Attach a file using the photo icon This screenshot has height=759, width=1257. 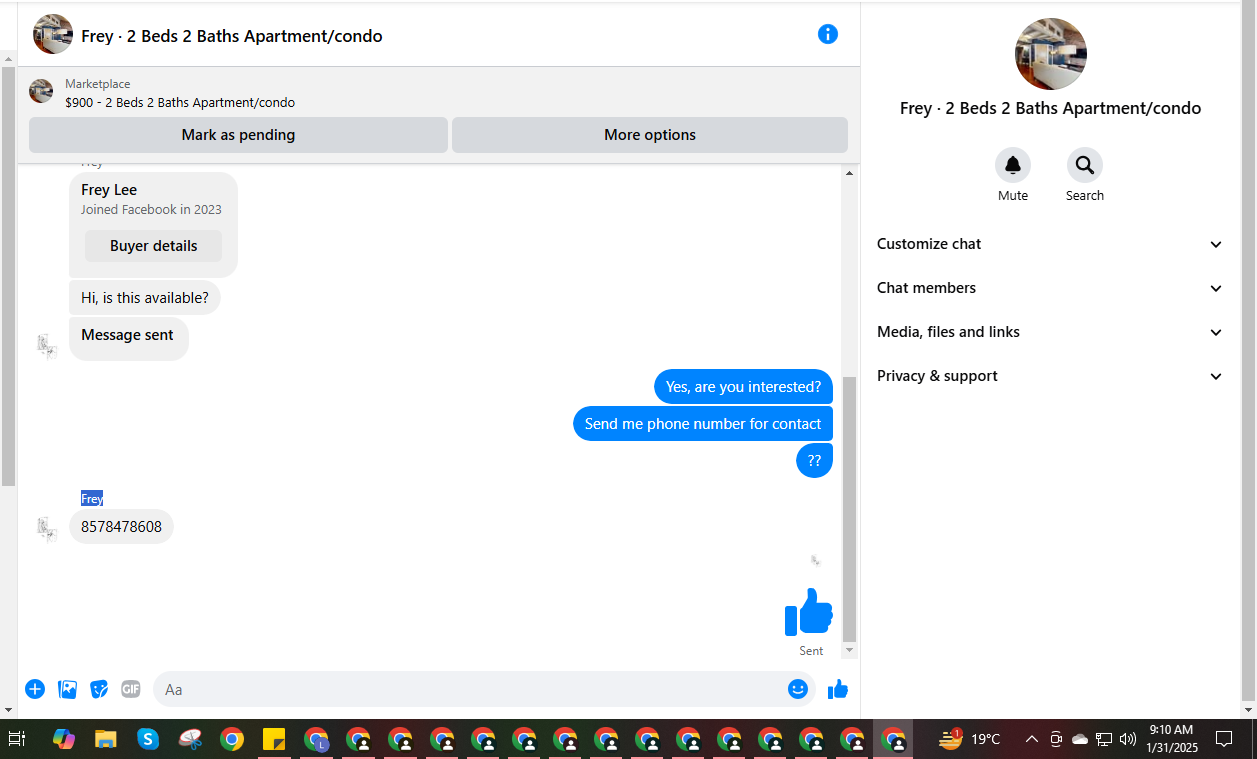tap(67, 689)
